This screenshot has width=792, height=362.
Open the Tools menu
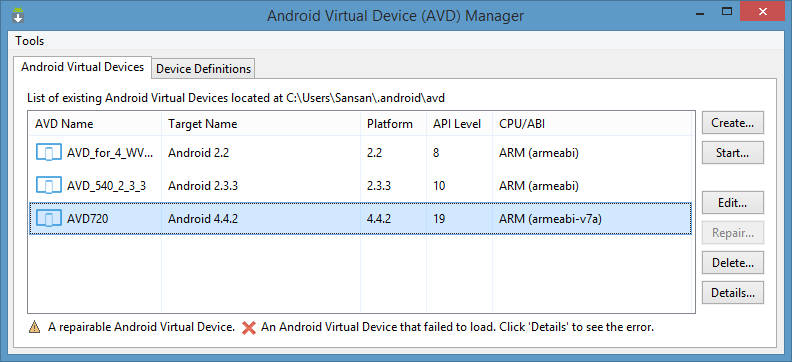coord(30,41)
